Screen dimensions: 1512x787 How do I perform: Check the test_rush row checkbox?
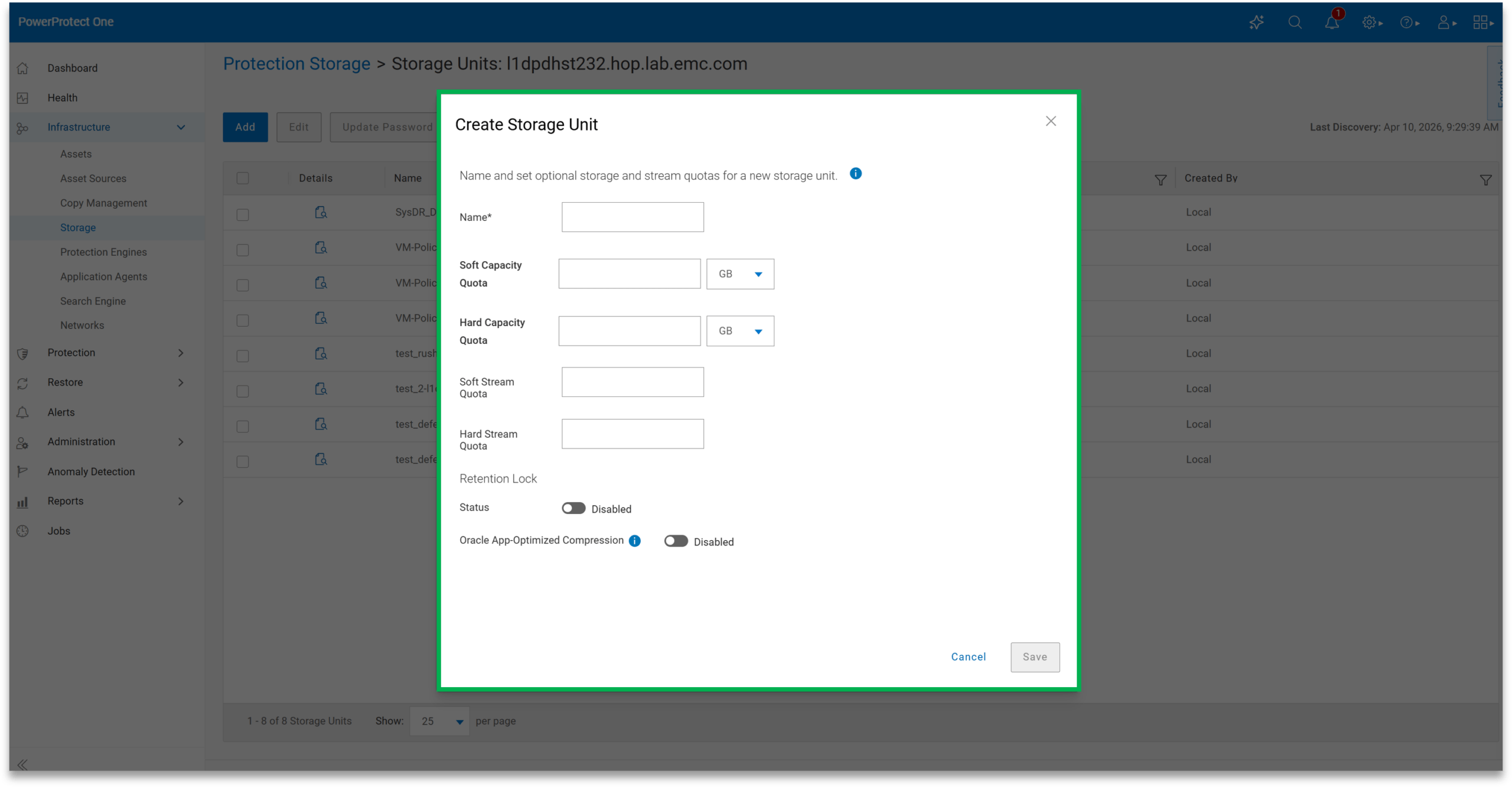coord(242,356)
